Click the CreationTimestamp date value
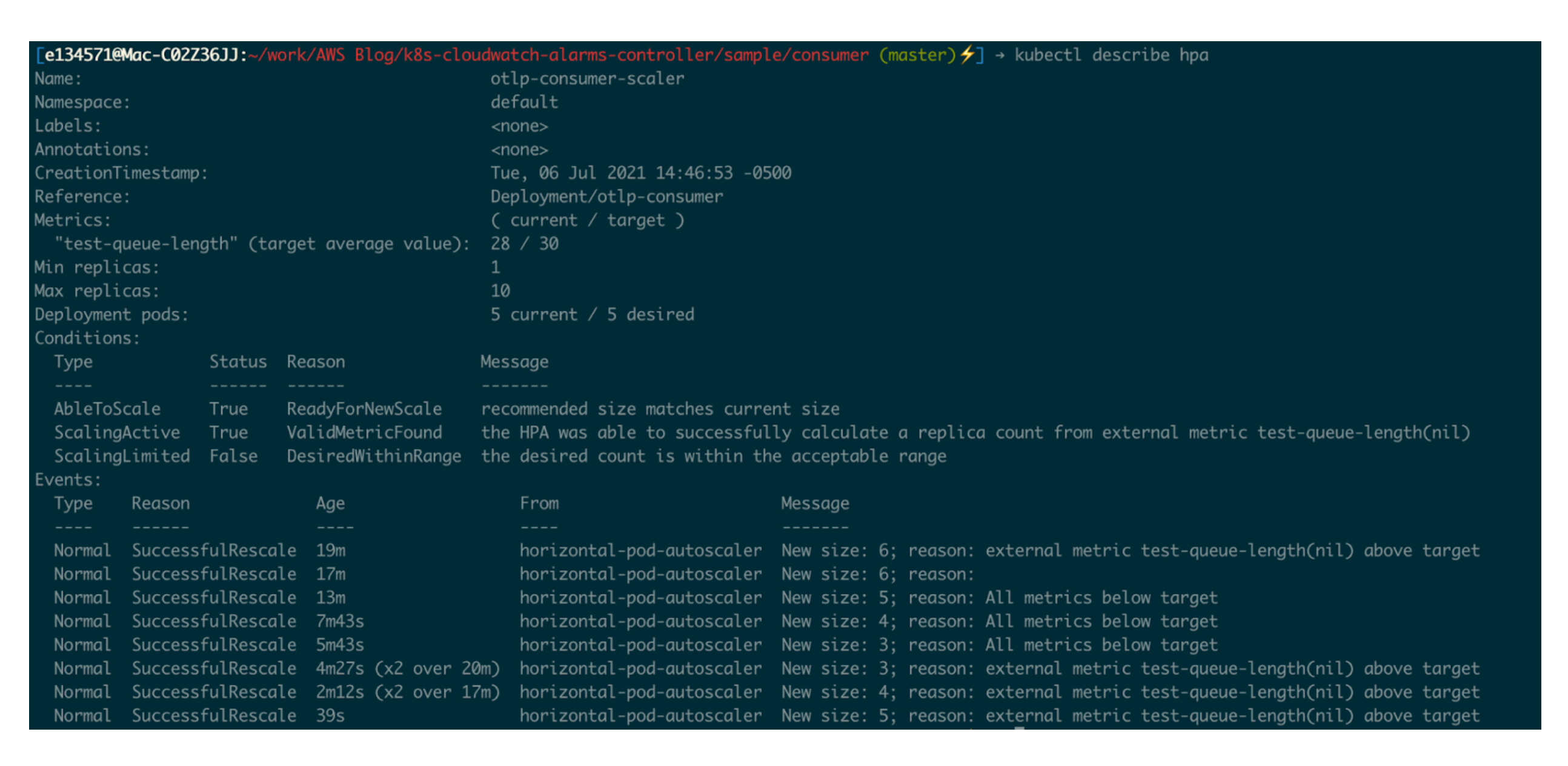Screen dimensions: 1568x766 [x=640, y=173]
